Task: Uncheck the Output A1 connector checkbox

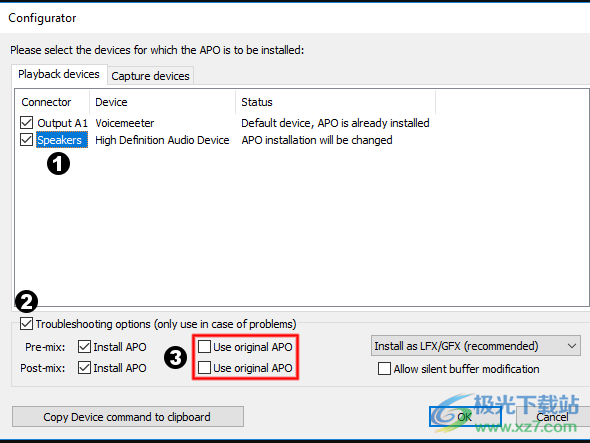Action: pyautogui.click(x=26, y=123)
